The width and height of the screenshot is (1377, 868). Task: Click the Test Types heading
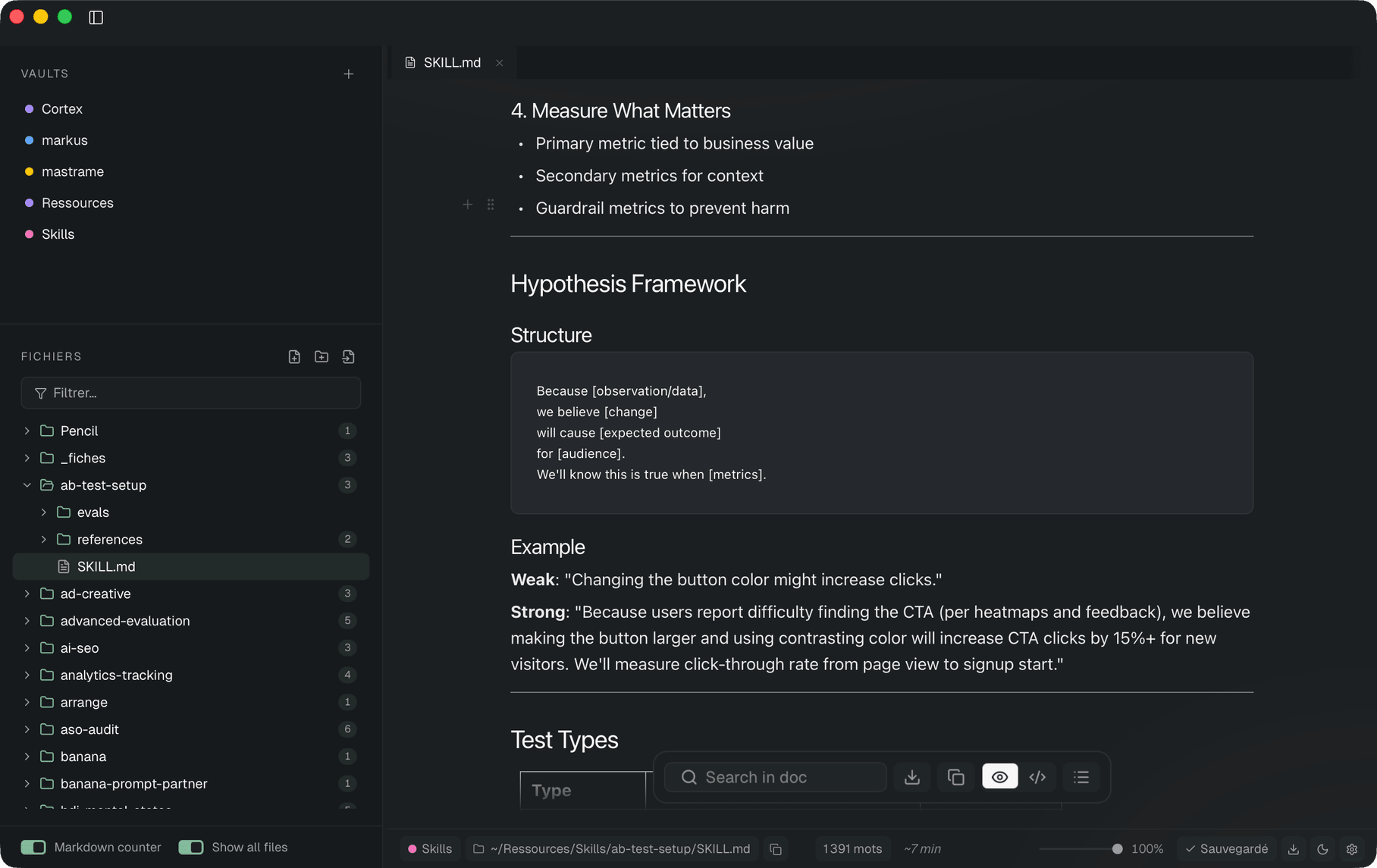point(564,740)
